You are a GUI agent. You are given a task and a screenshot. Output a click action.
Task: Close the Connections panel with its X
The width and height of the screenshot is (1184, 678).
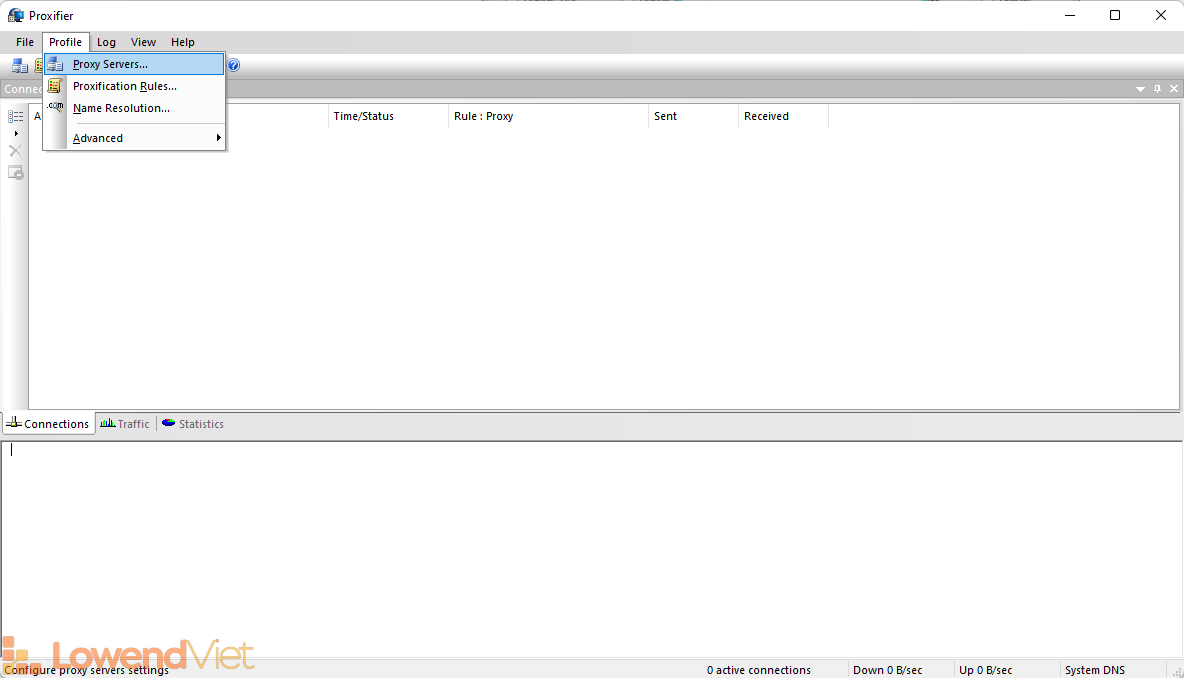(x=1173, y=89)
